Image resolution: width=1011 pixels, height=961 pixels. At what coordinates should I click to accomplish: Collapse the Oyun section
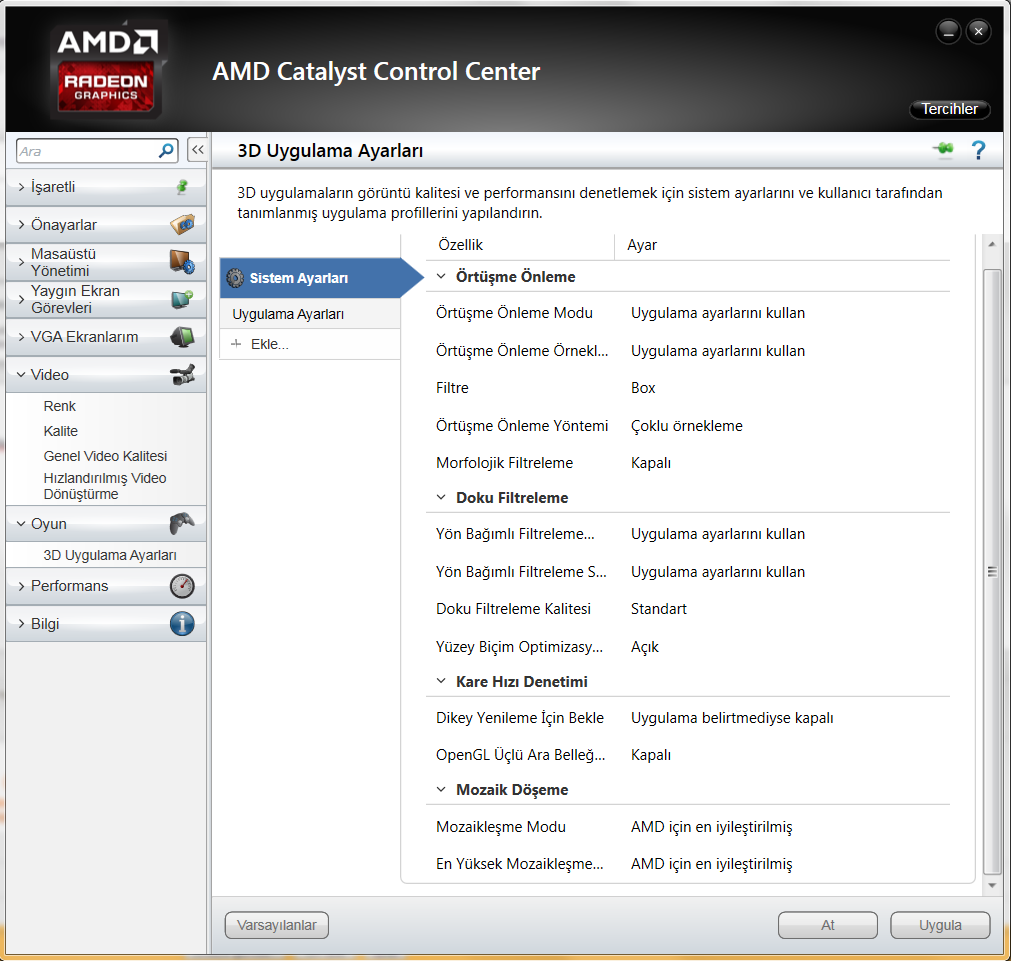click(x=22, y=524)
